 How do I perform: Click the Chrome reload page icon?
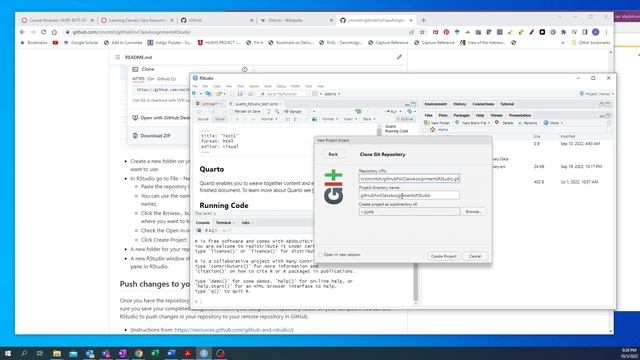(x=44, y=32)
